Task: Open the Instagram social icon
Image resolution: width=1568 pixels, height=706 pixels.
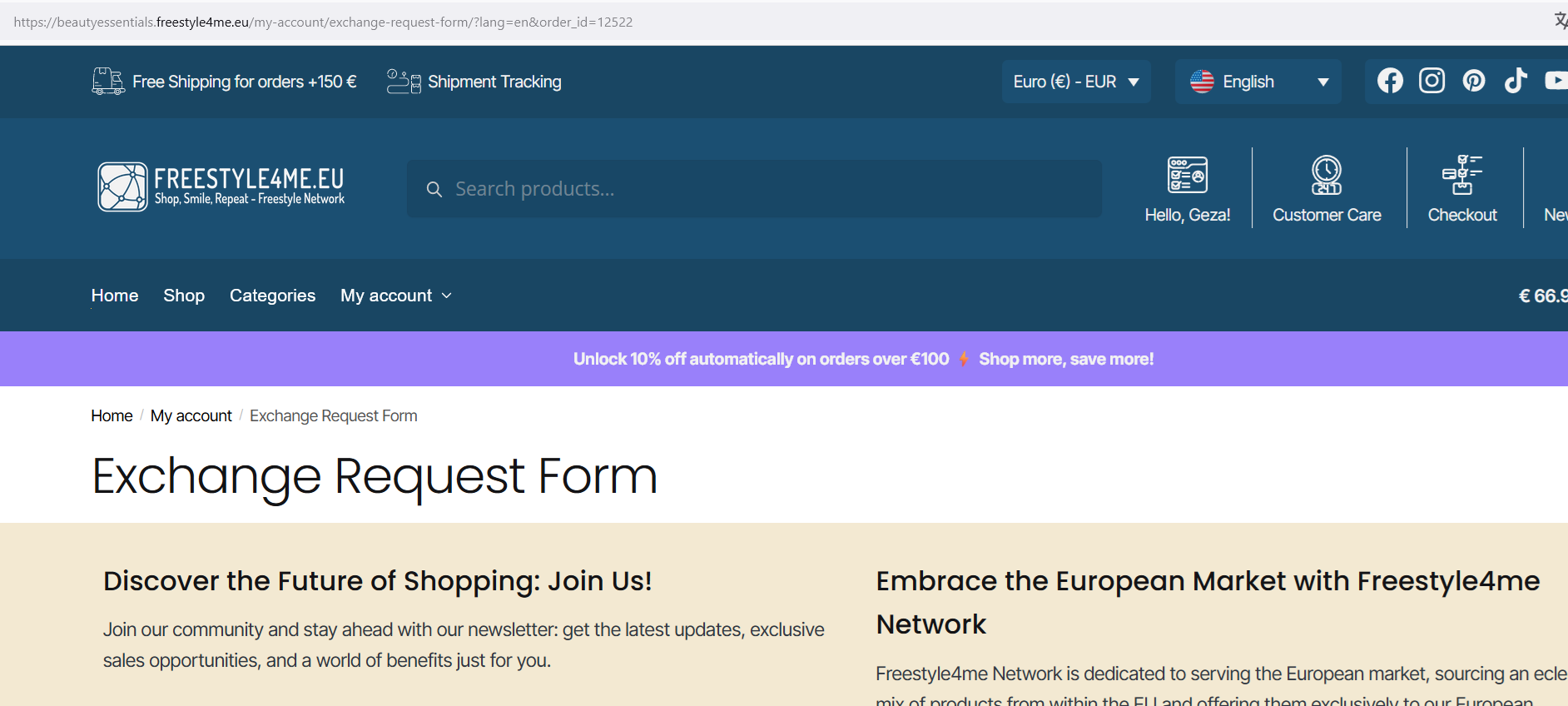Action: click(x=1432, y=81)
